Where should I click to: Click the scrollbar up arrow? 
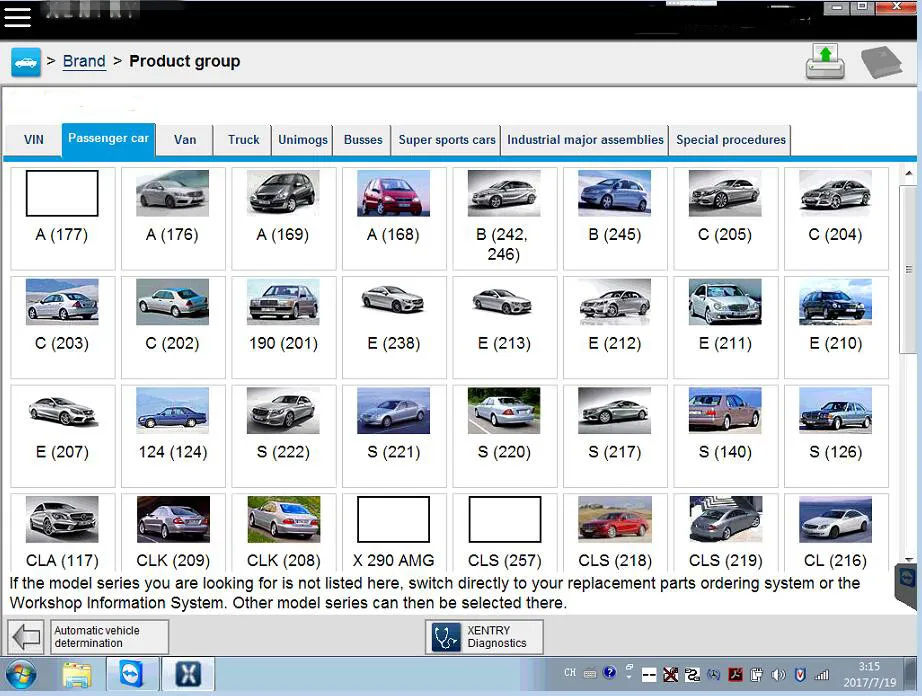pyautogui.click(x=908, y=173)
